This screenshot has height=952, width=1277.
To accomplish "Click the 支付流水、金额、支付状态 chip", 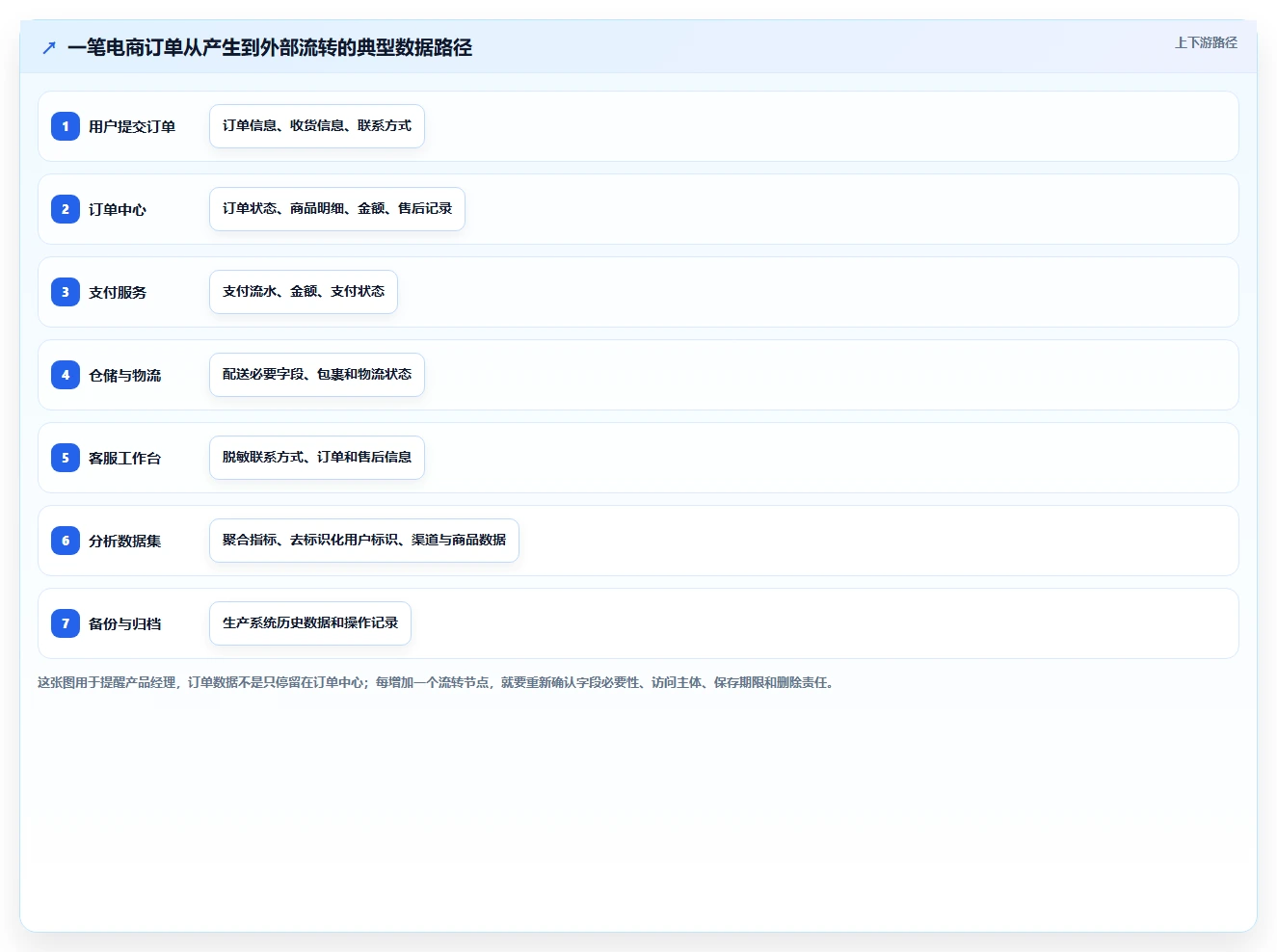I will pyautogui.click(x=304, y=292).
